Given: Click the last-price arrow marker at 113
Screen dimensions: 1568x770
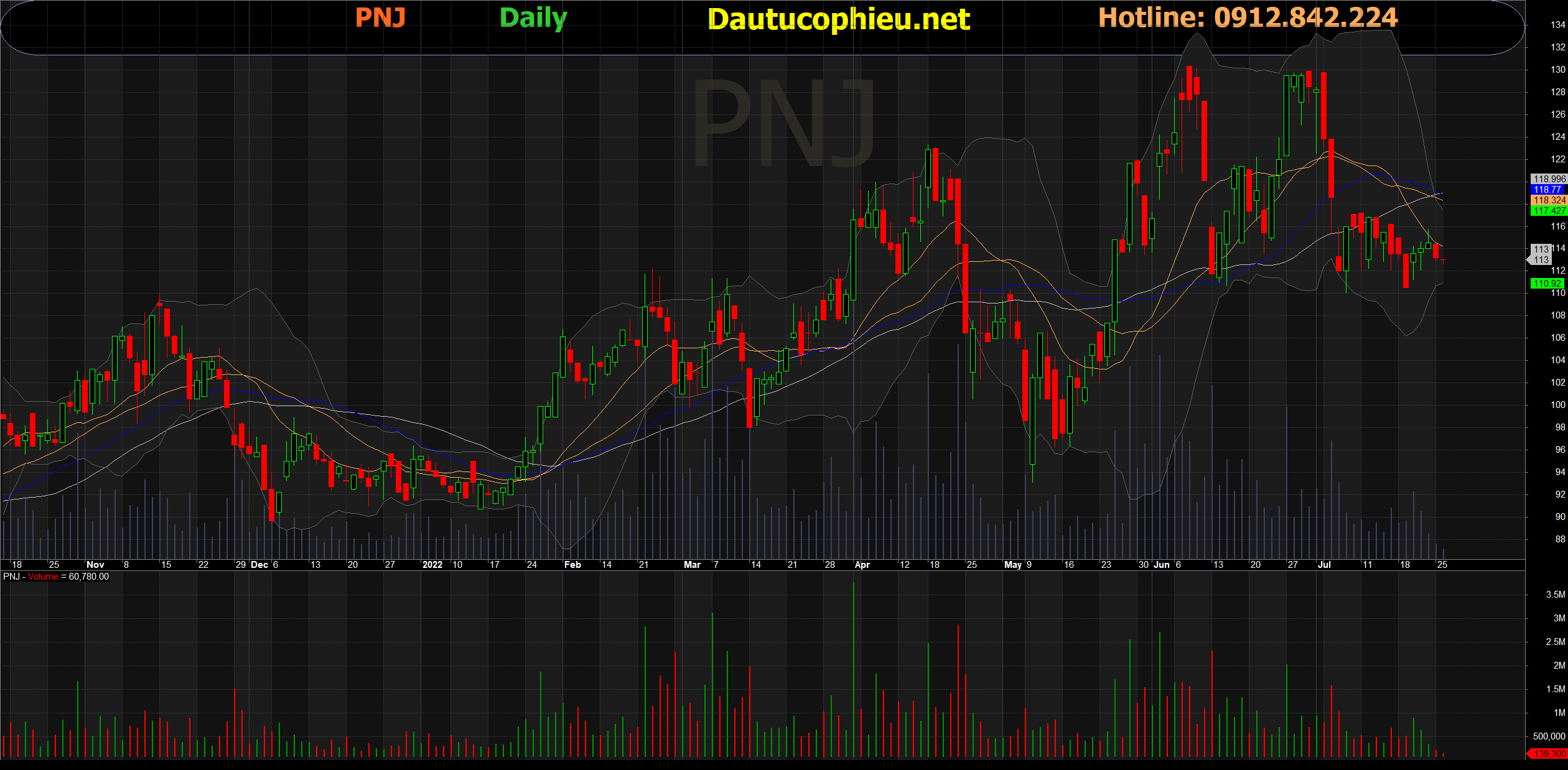Looking at the screenshot, I should (x=1540, y=260).
